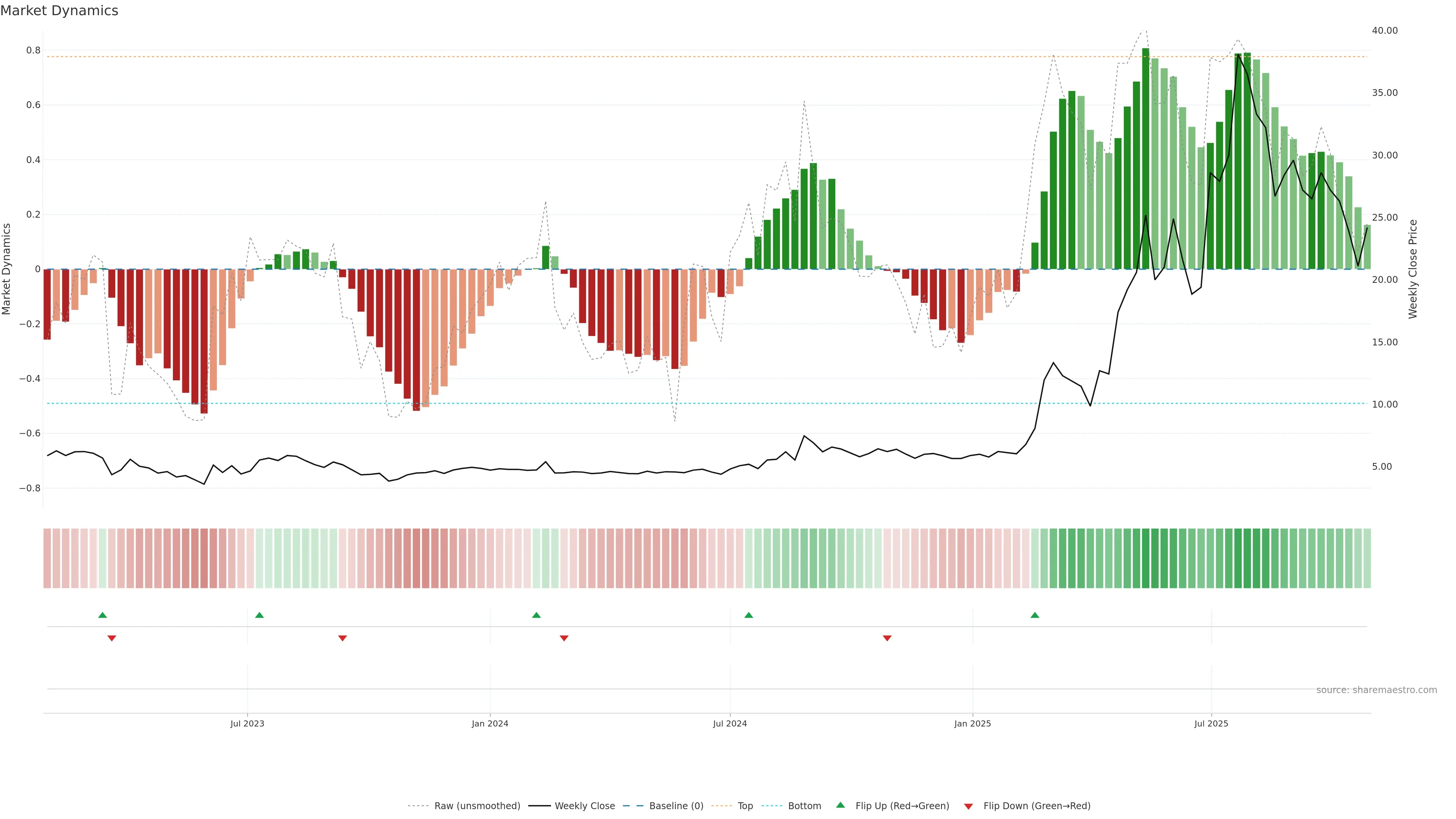Click the red flip-down triangle before Jan 2025
Screen dimensions: 1456x819
click(887, 638)
